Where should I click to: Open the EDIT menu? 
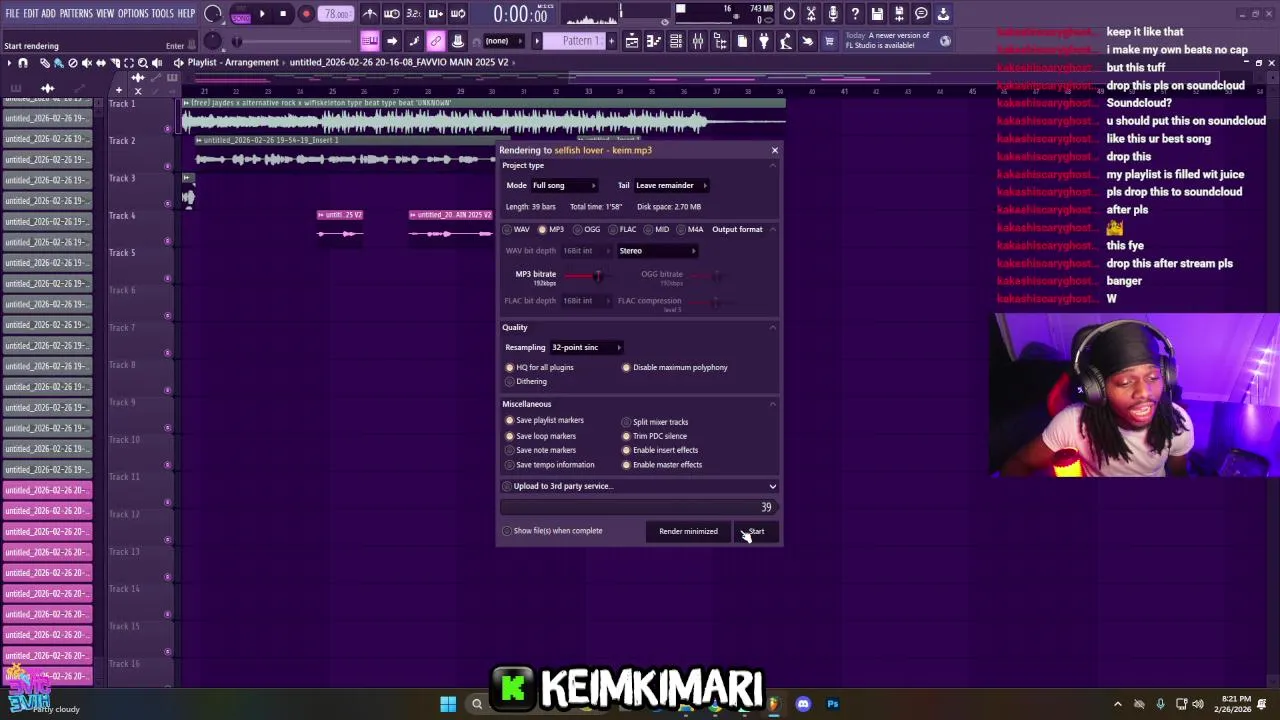pyautogui.click(x=31, y=13)
